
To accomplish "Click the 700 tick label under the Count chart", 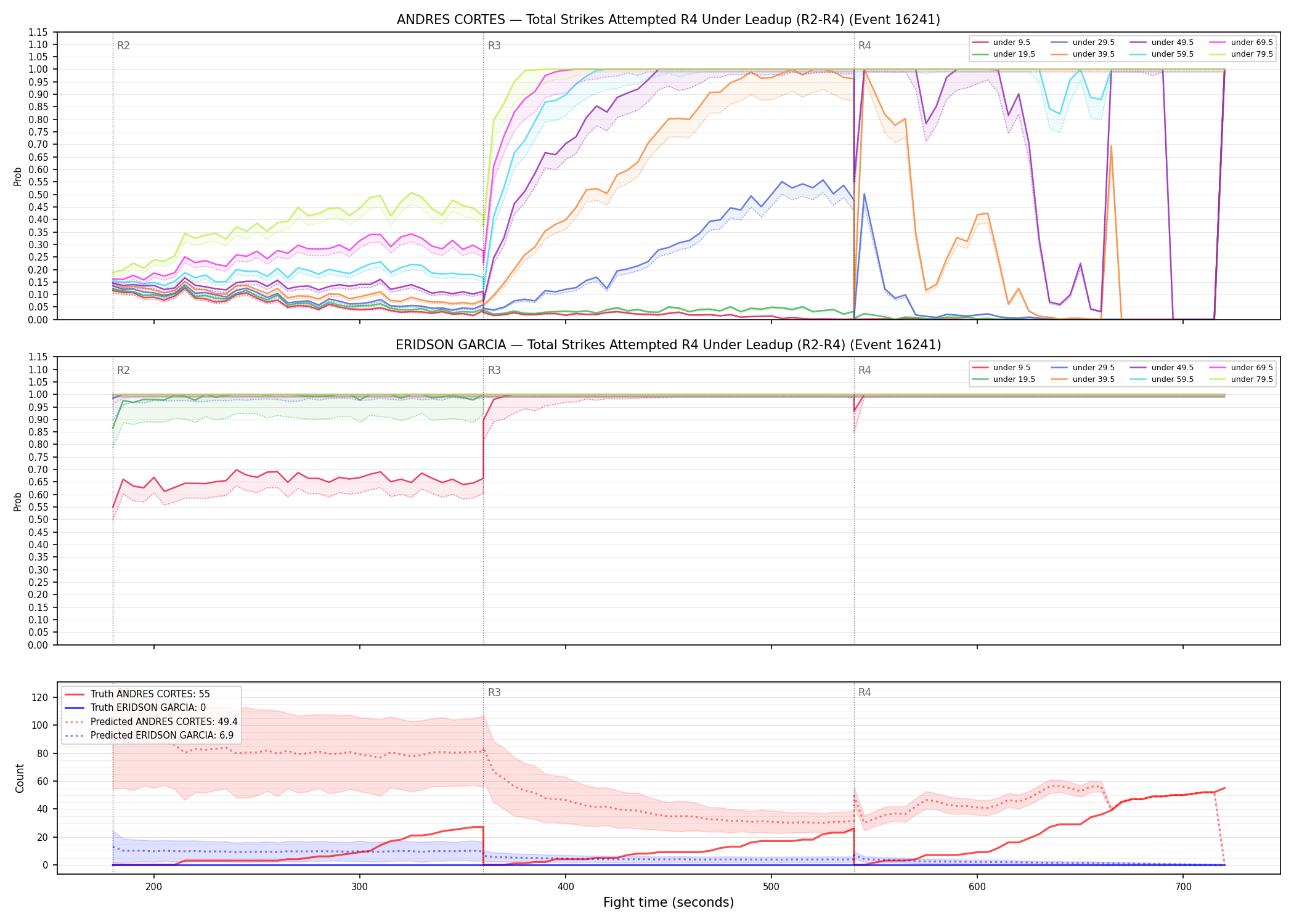I will (1183, 886).
